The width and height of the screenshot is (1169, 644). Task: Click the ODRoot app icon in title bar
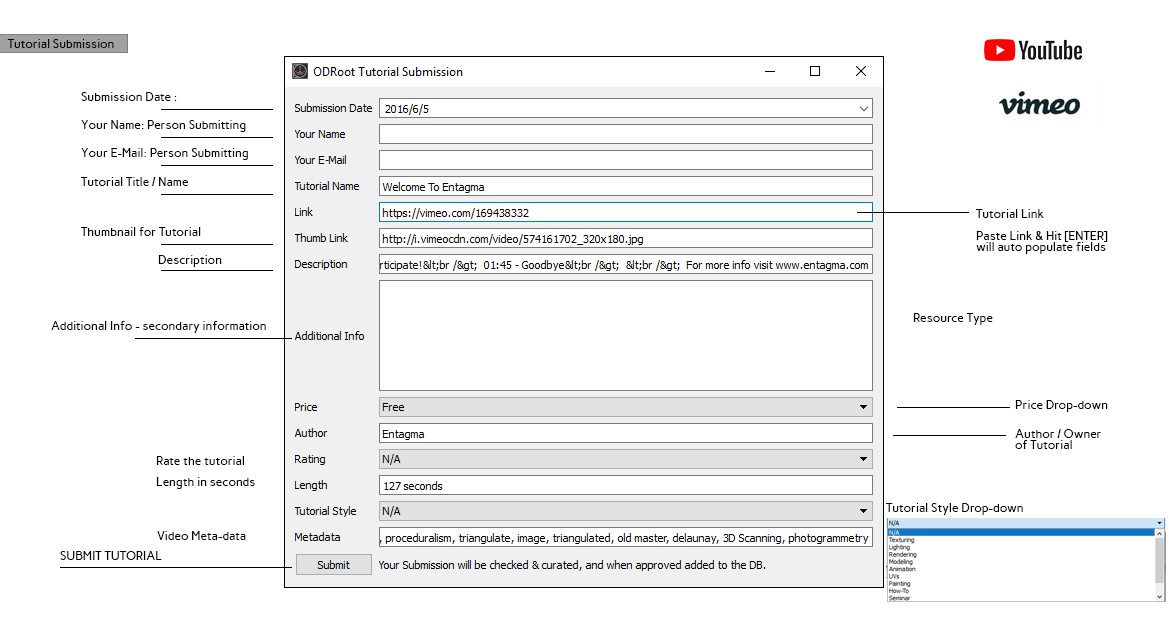(x=300, y=72)
